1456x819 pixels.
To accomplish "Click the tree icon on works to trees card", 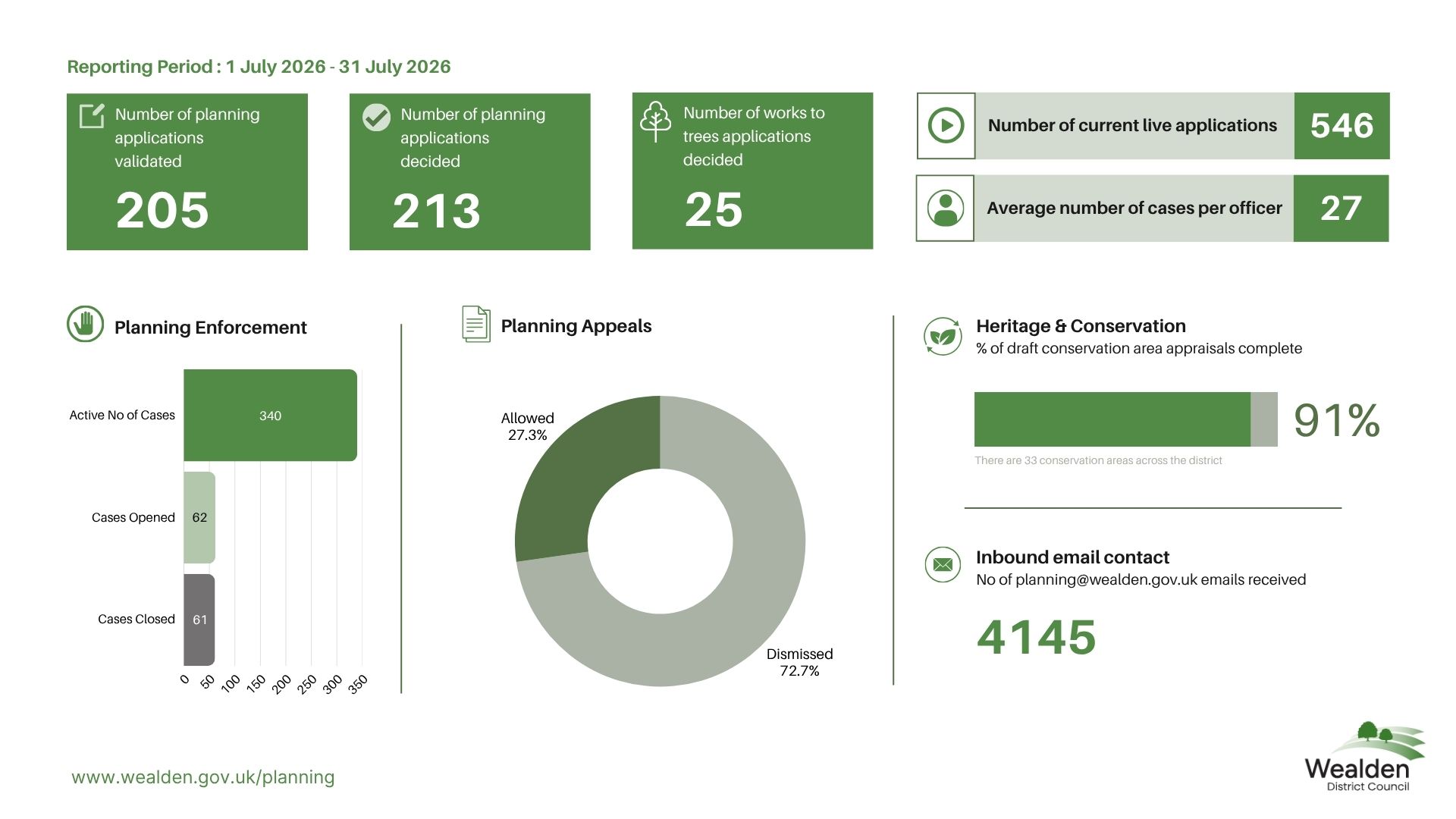I will tap(655, 121).
